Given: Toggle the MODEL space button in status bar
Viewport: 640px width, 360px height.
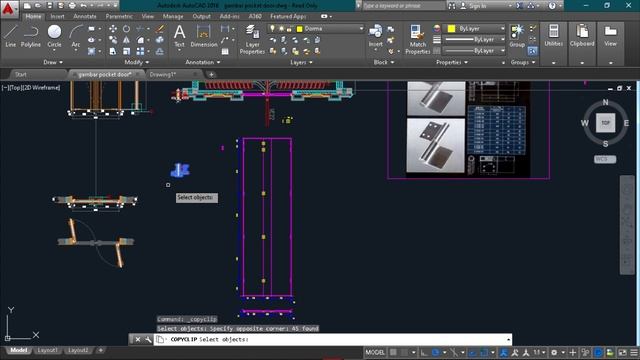Looking at the screenshot, I should click(x=375, y=352).
